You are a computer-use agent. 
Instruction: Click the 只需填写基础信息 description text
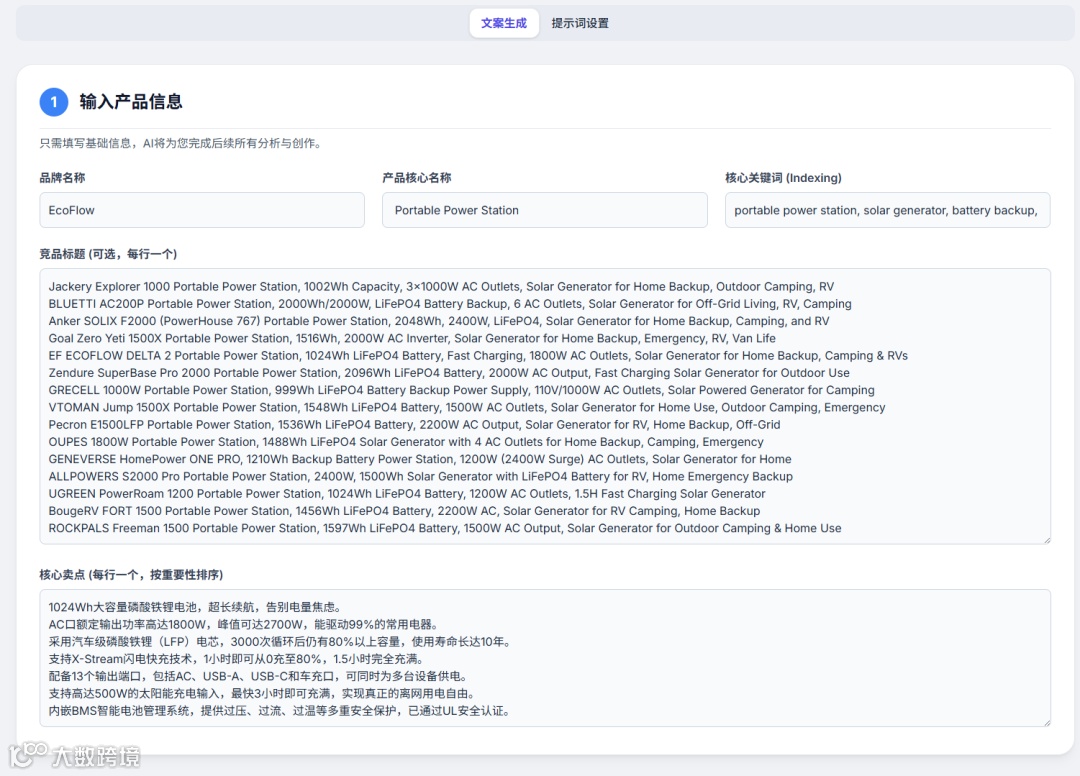click(182, 143)
